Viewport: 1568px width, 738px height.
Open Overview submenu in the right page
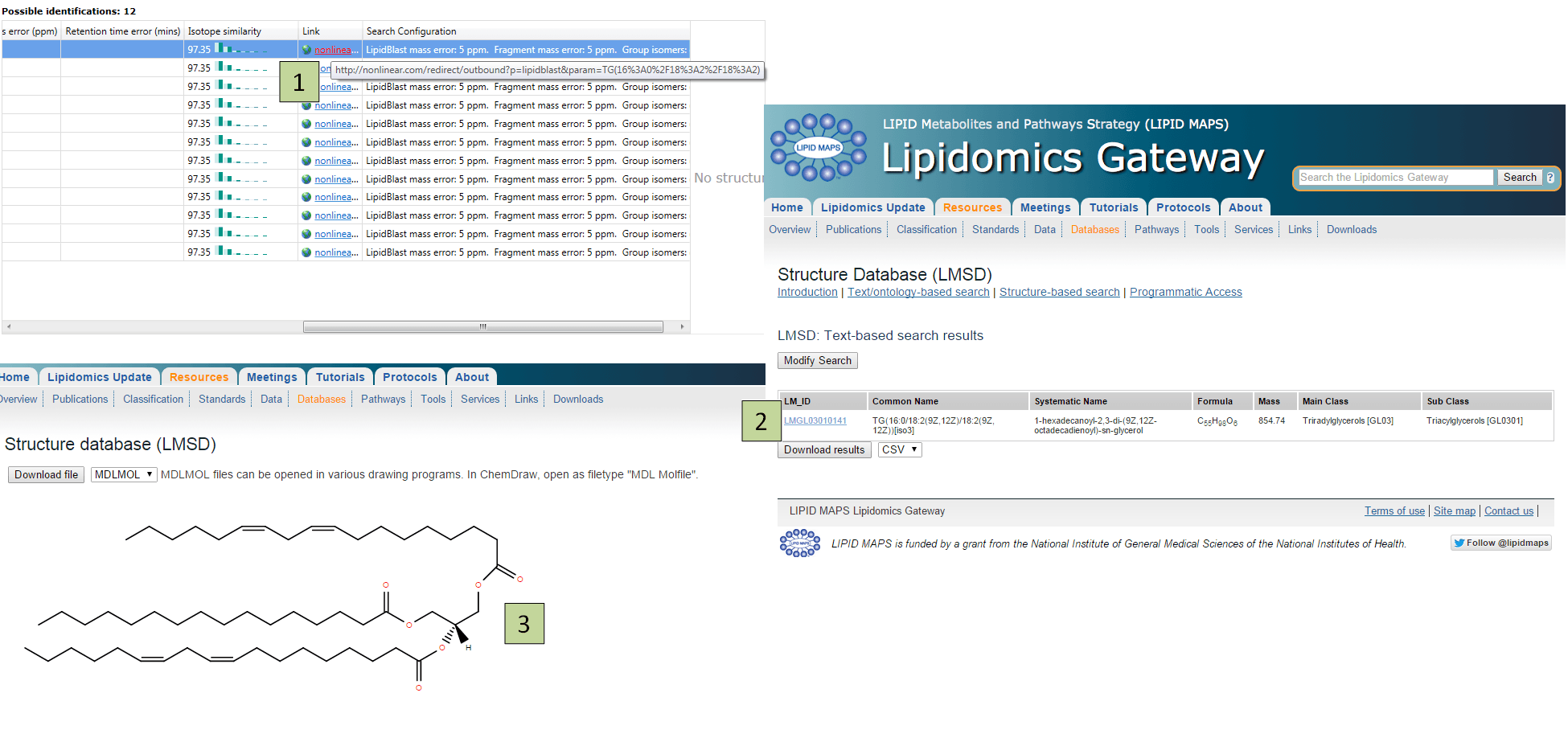tap(790, 230)
